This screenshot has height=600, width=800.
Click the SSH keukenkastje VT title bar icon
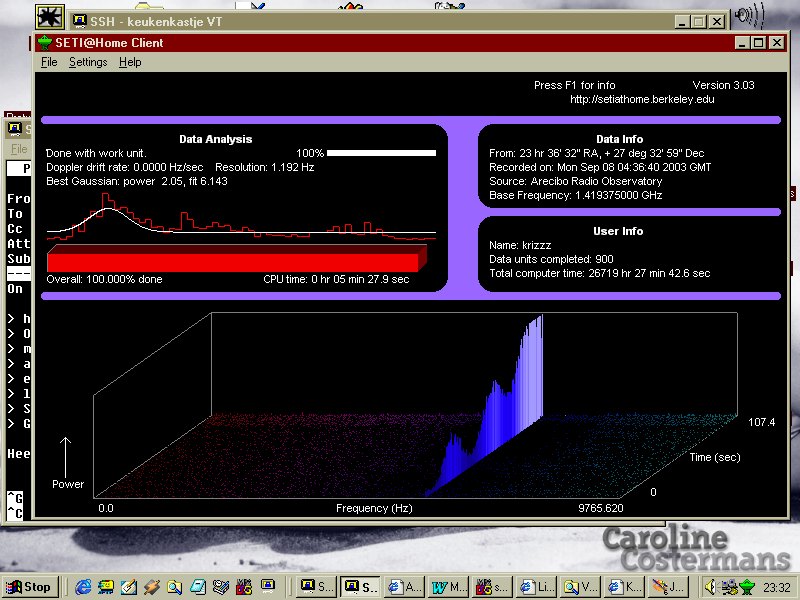[79, 21]
